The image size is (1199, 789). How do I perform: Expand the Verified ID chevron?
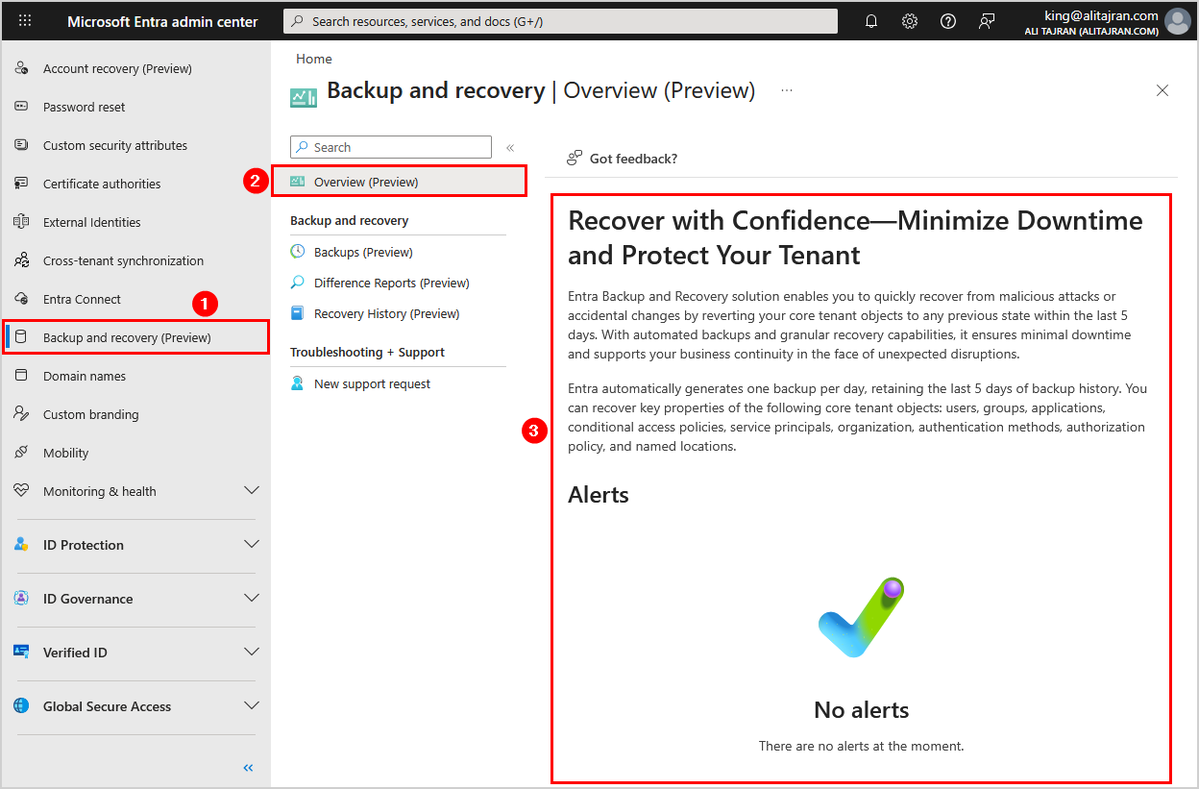click(252, 651)
